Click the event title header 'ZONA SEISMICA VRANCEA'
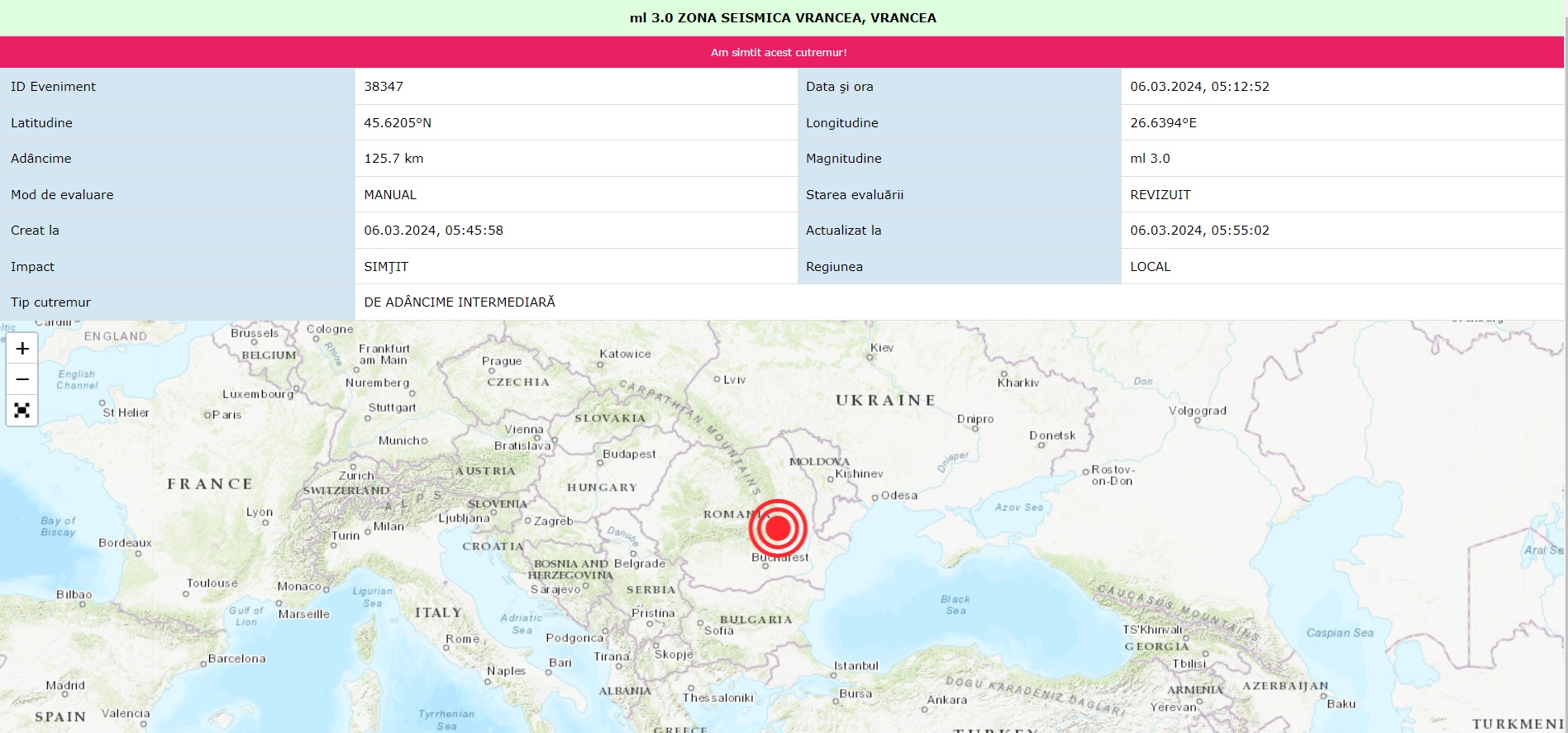 click(x=783, y=18)
